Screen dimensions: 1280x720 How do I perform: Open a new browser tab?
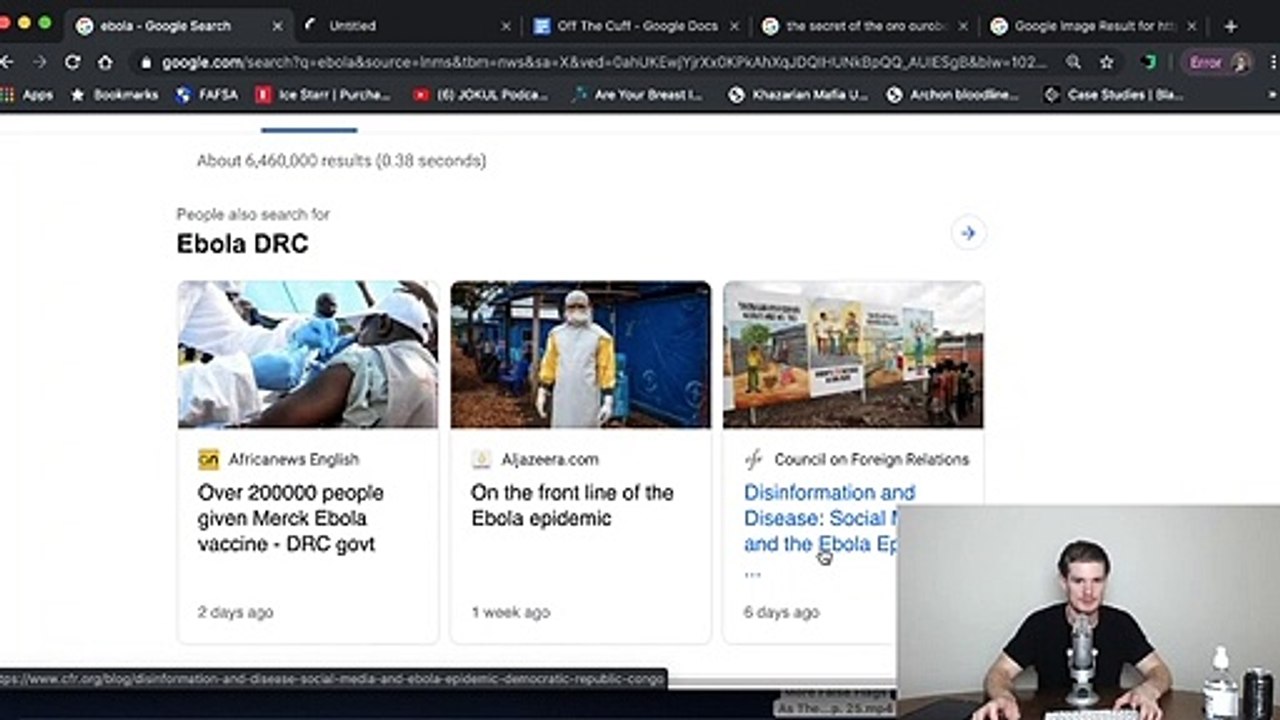pos(1230,26)
